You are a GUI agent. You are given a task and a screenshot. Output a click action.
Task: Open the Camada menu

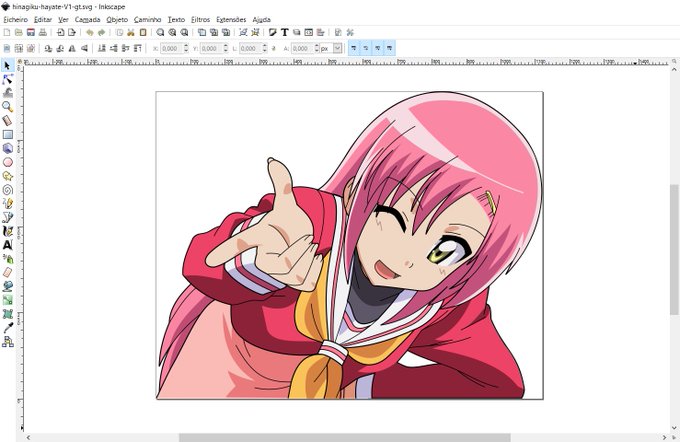87,20
